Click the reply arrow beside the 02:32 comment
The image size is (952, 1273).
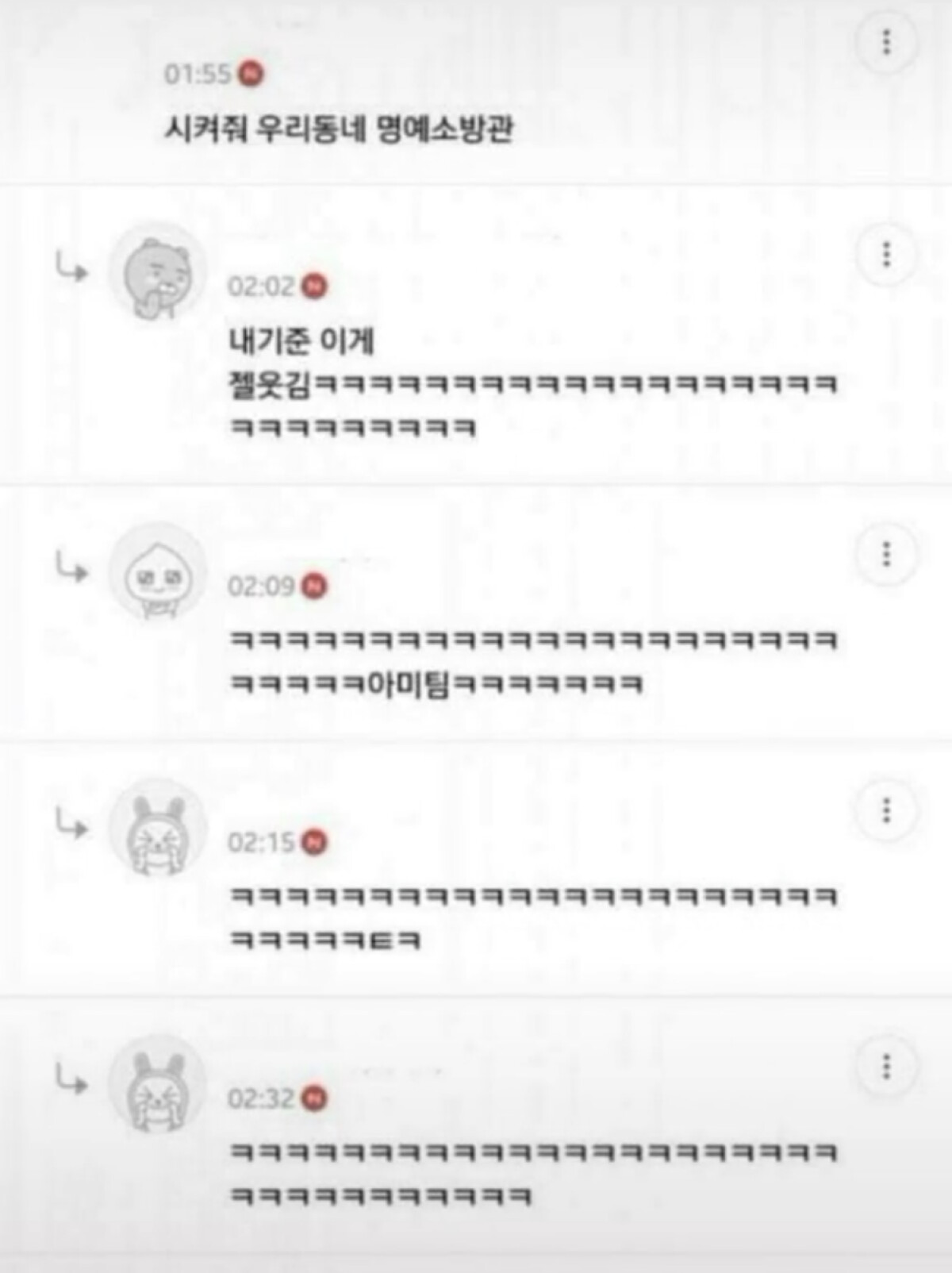[x=71, y=1079]
